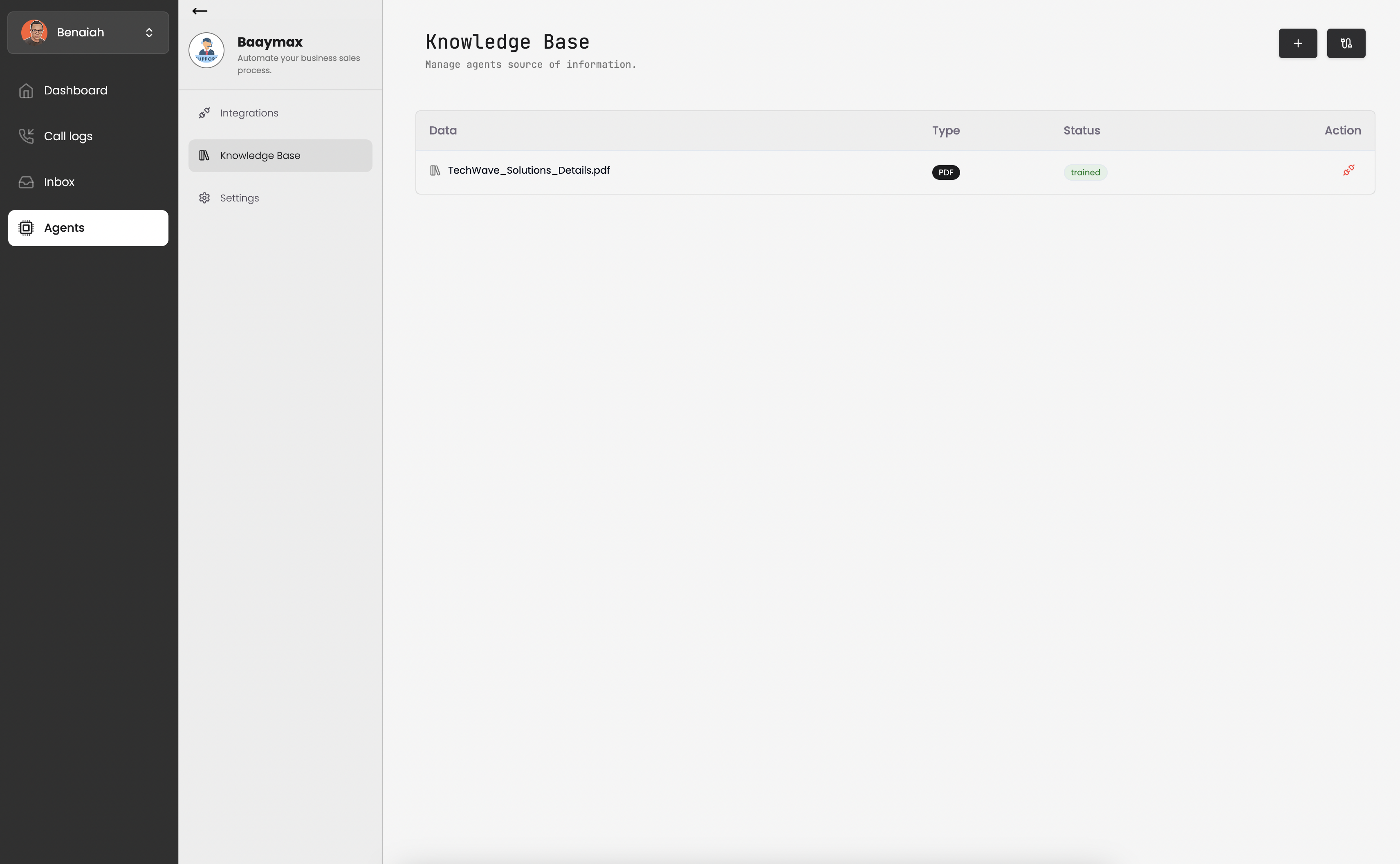Click the plus button to add data
Screen dimensions: 1400x864
[1298, 43]
